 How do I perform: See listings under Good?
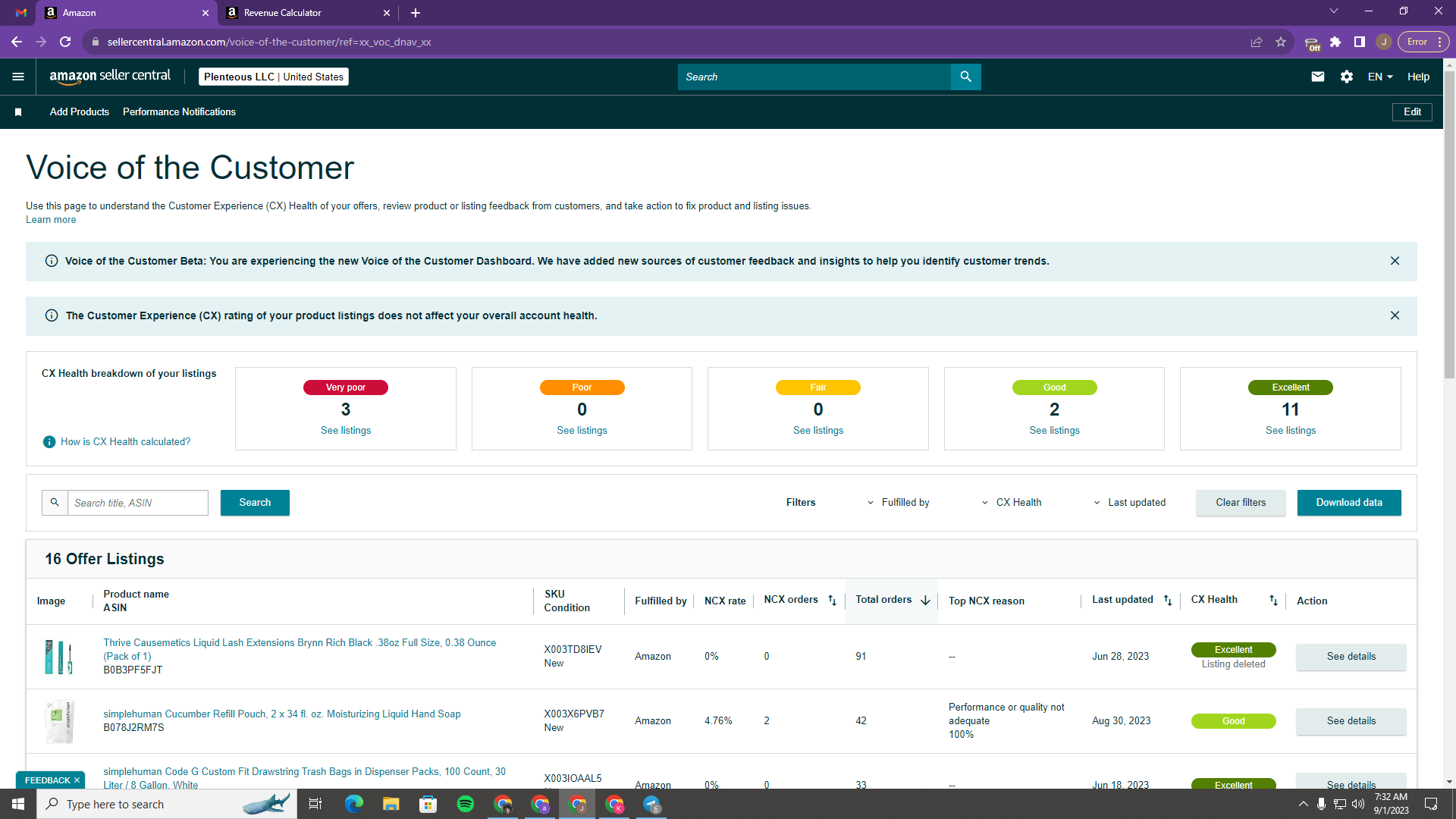tap(1054, 431)
